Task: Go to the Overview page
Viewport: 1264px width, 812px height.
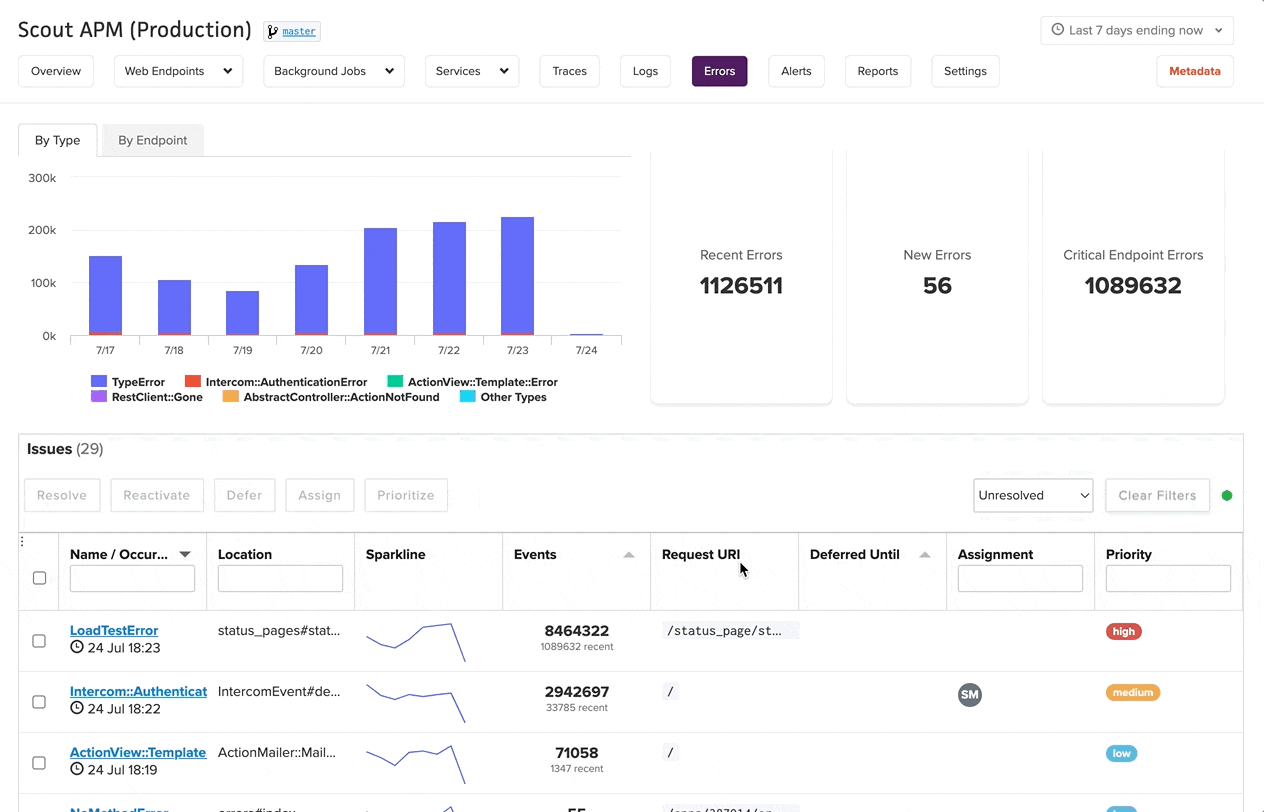Action: 56,71
